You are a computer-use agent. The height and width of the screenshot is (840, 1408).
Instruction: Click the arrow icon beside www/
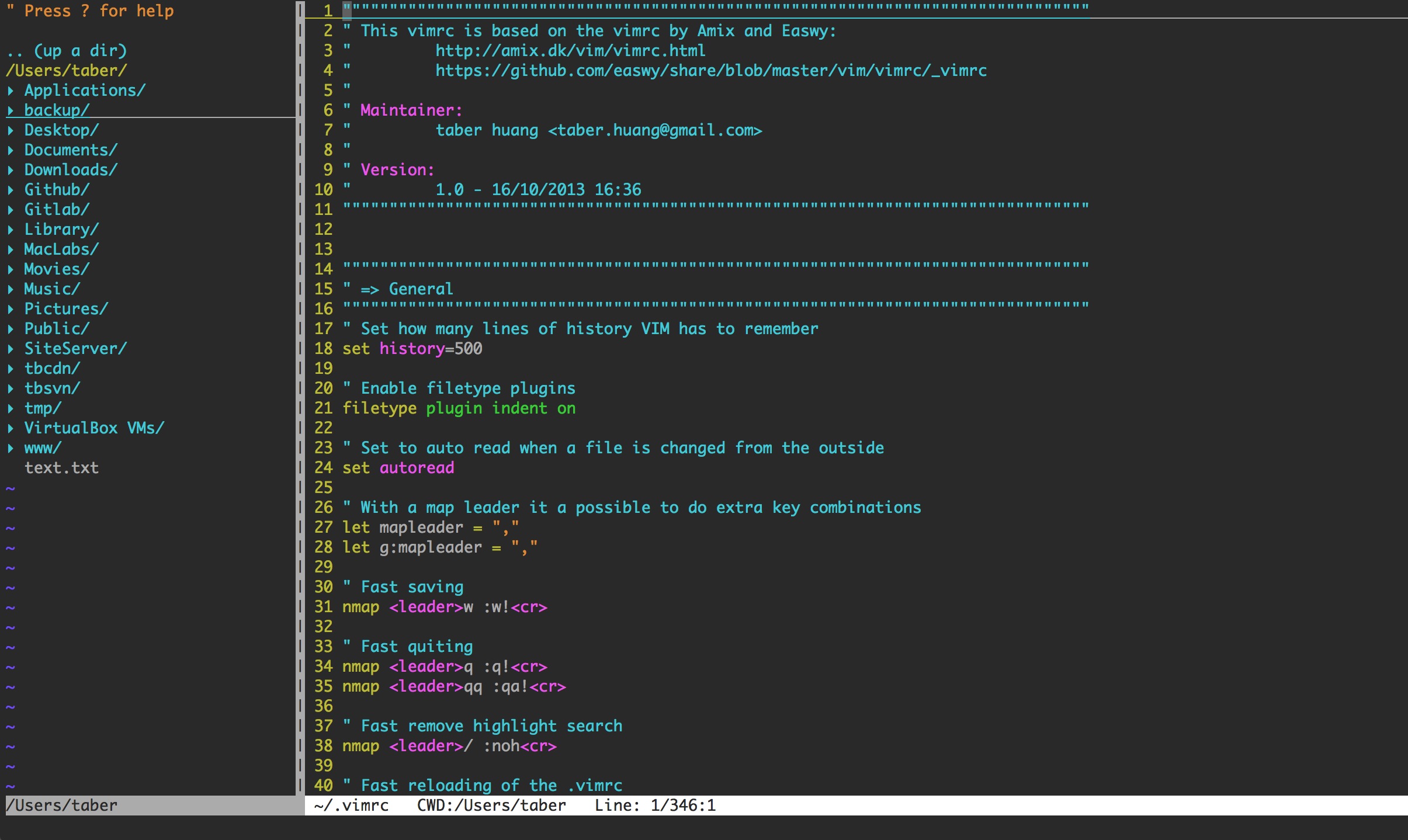(11, 448)
